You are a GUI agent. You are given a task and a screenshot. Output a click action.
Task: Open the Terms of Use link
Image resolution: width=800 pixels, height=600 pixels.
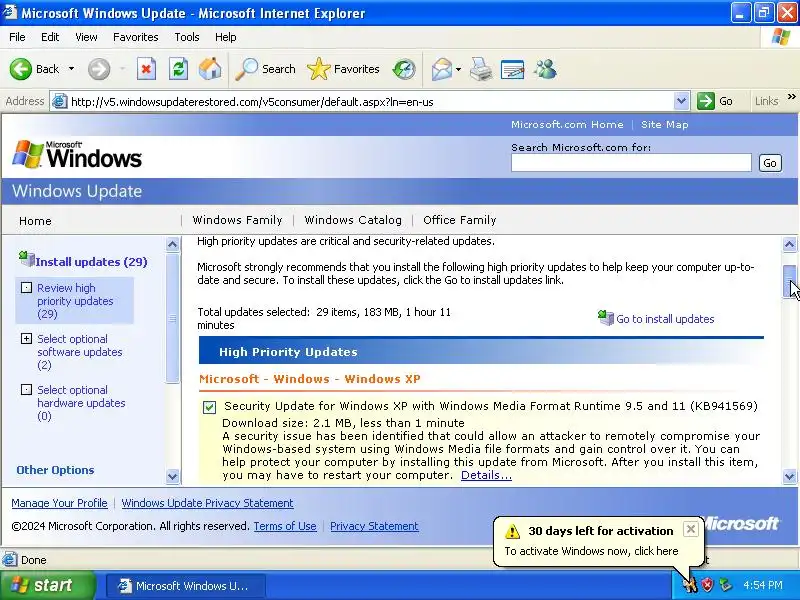pos(285,526)
